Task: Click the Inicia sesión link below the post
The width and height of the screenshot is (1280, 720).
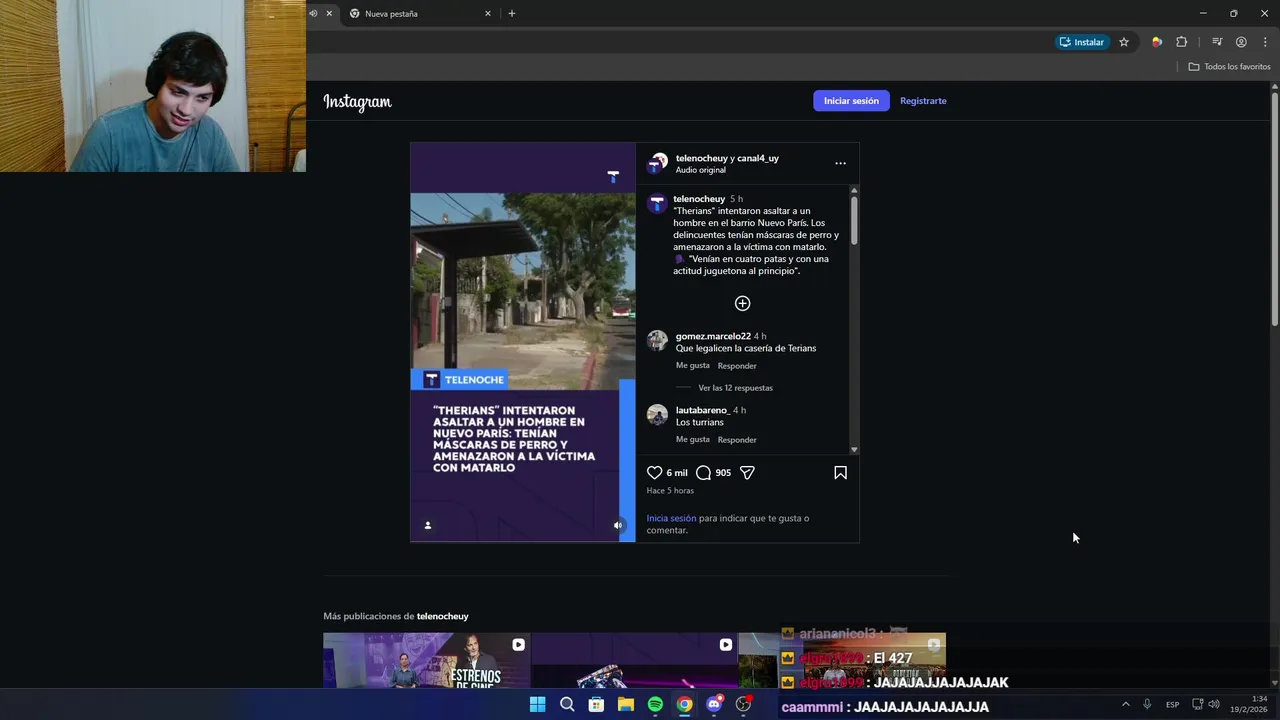Action: [x=671, y=518]
